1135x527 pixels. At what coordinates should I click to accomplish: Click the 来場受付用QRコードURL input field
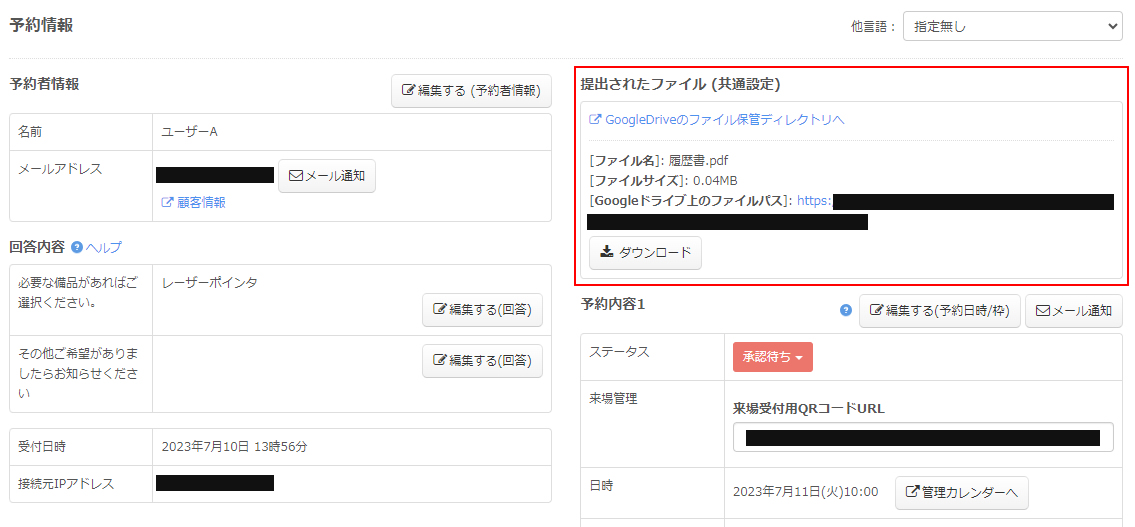click(922, 437)
